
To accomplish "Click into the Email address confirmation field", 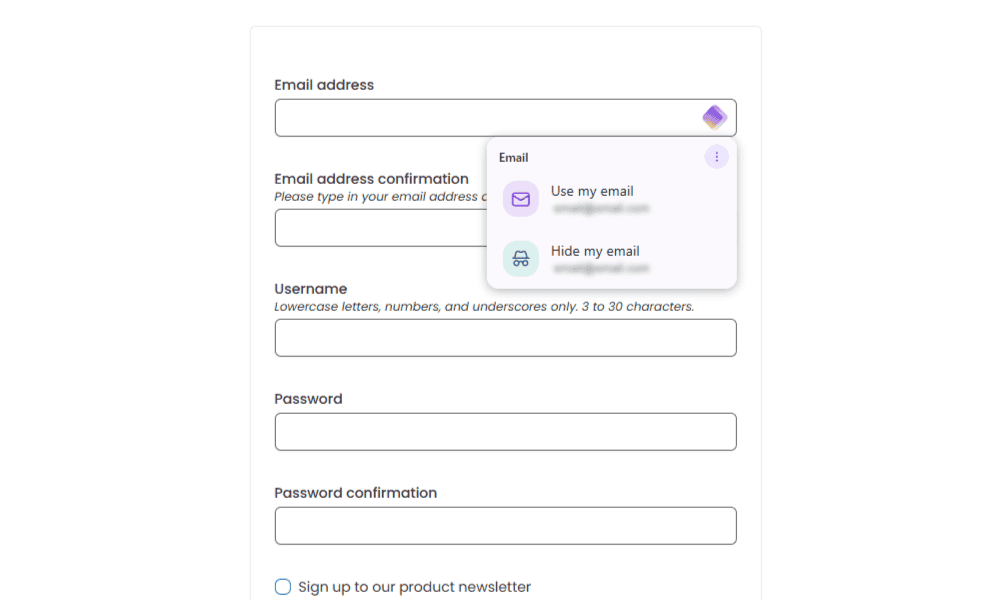I will pyautogui.click(x=380, y=228).
